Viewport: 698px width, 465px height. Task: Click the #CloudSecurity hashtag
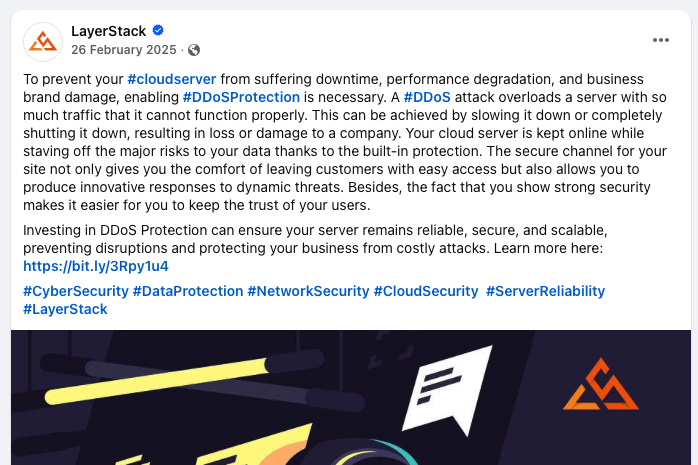[x=426, y=291]
